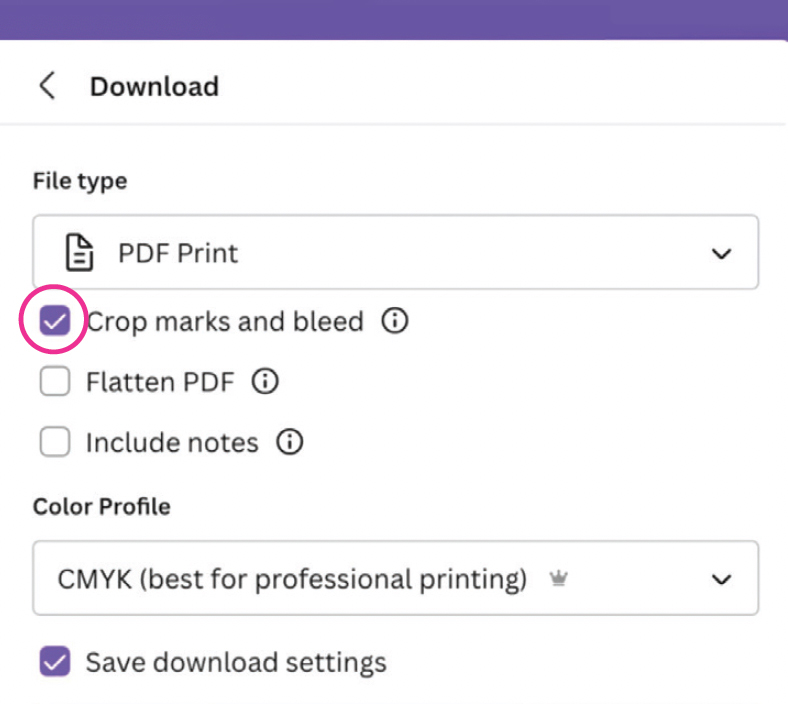Click the document icon beside PDF Print
This screenshot has height=704, width=788.
pos(80,253)
